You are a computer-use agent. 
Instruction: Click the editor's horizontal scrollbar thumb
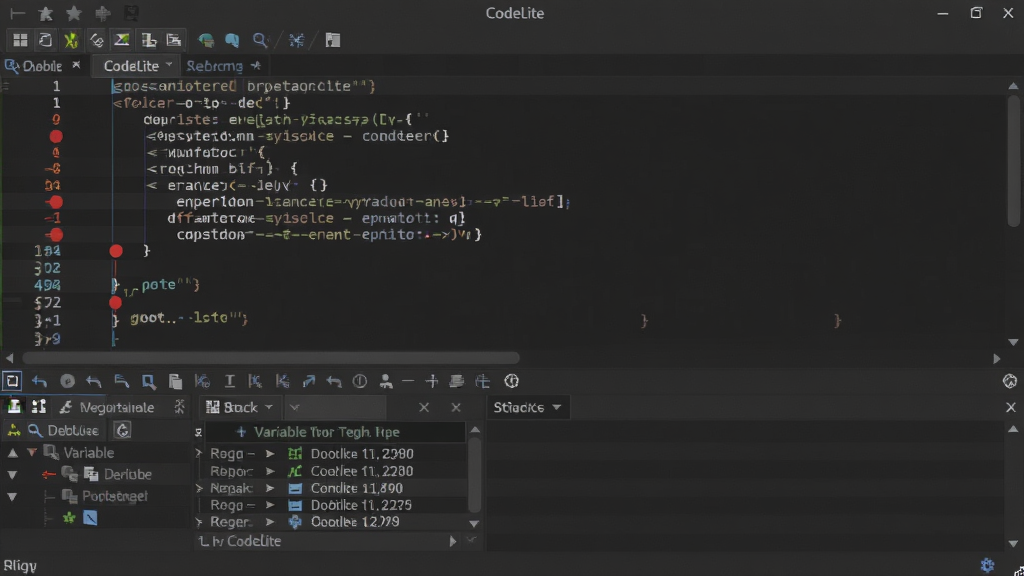tap(271, 358)
